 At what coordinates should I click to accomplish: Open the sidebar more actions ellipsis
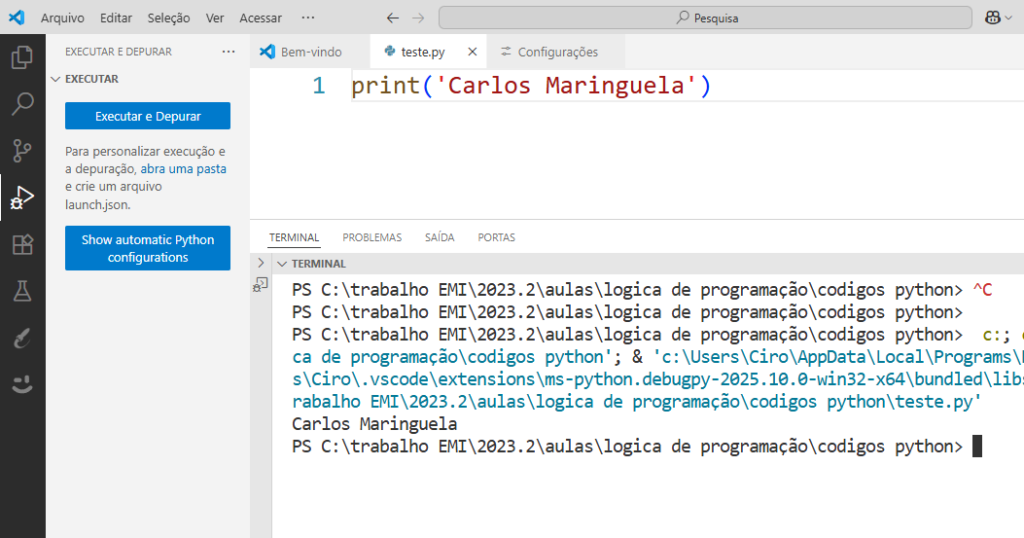228,52
